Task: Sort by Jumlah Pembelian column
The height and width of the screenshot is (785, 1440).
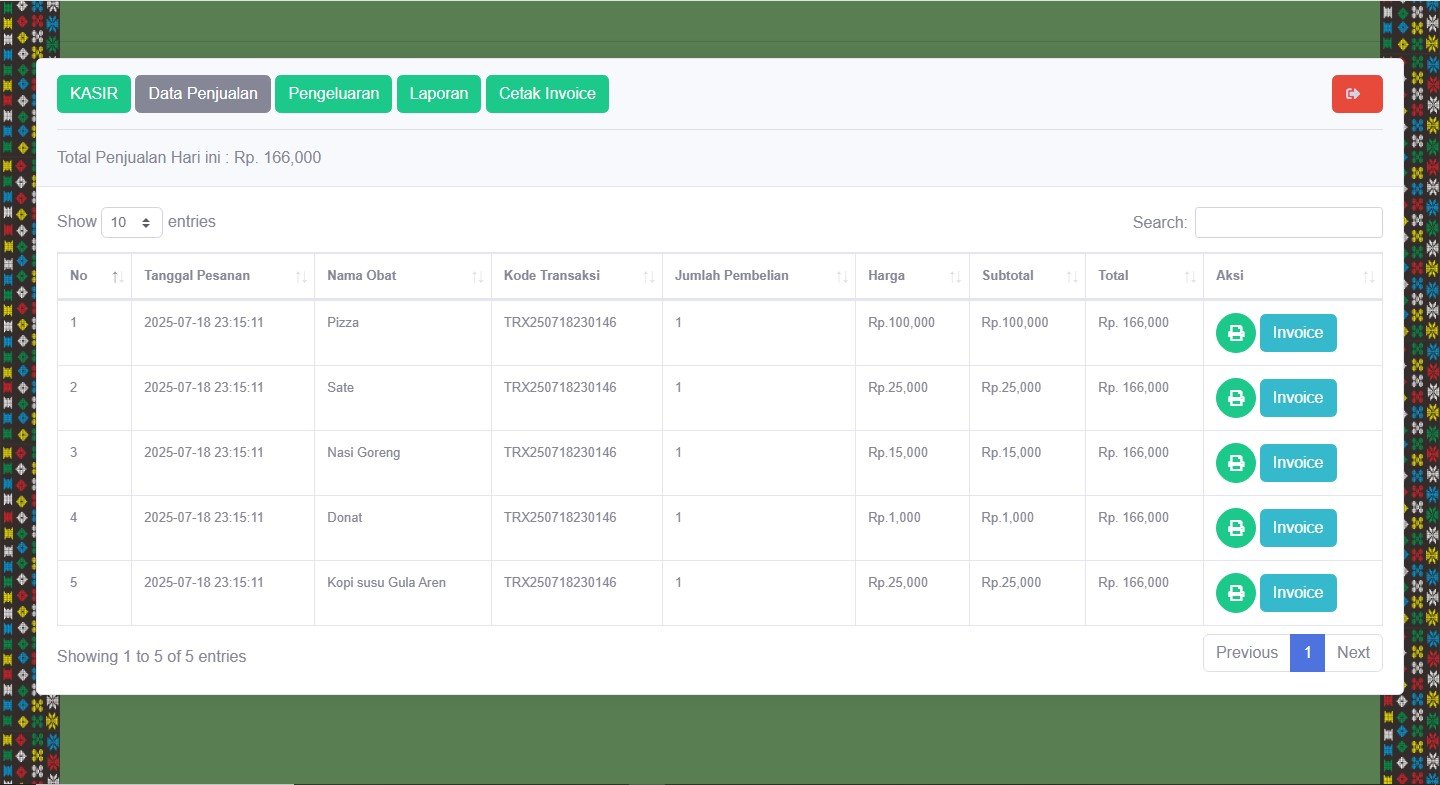Action: (x=758, y=276)
